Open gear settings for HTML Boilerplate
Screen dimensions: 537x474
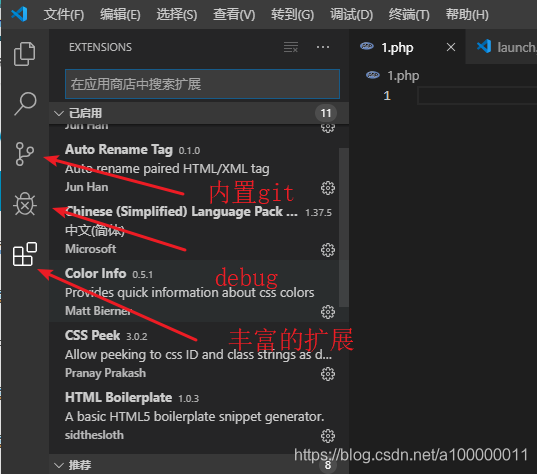pos(328,436)
